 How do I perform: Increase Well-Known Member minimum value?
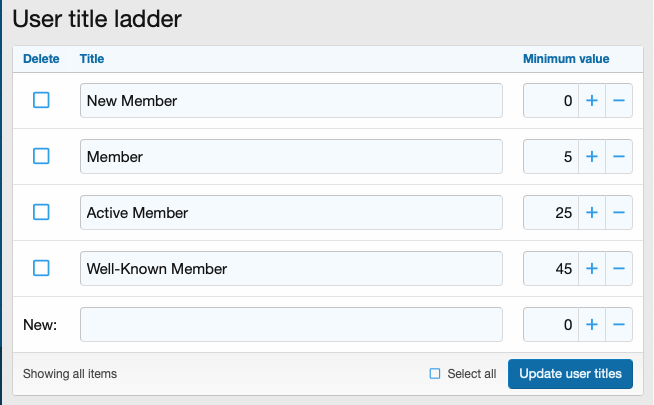(x=591, y=269)
